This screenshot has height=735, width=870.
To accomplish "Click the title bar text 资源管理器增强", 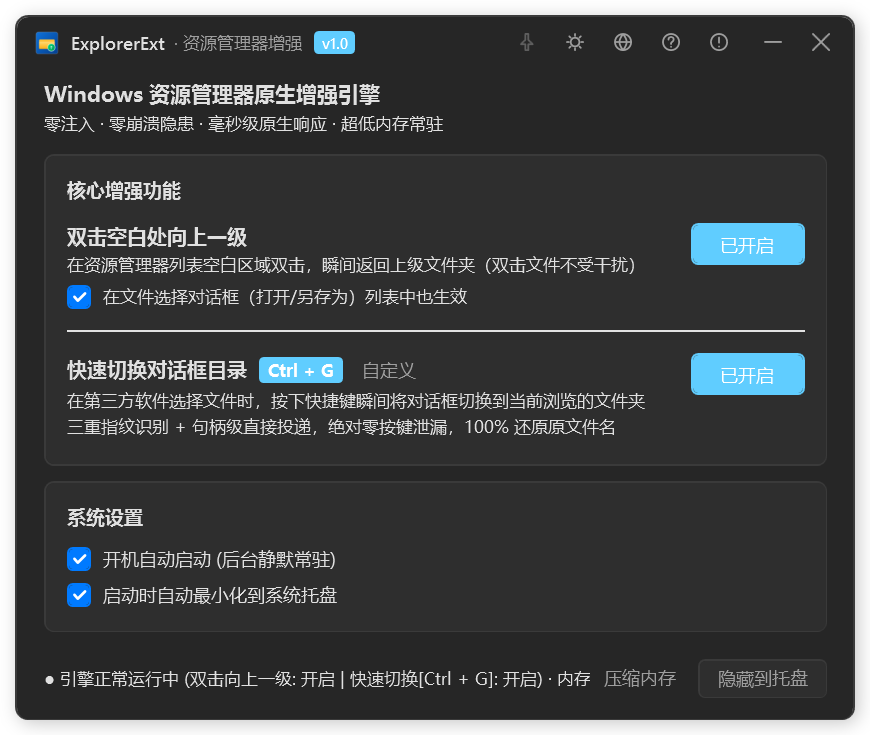I will click(242, 43).
